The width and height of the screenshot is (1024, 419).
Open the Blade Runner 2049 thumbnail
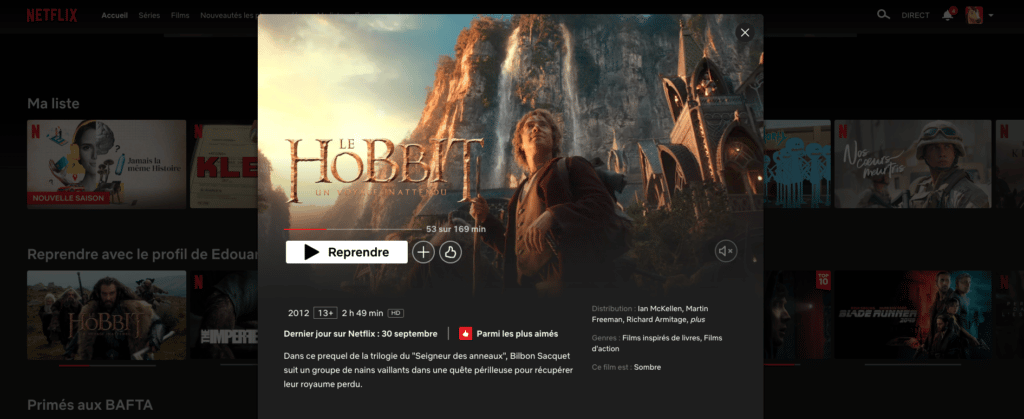click(913, 315)
